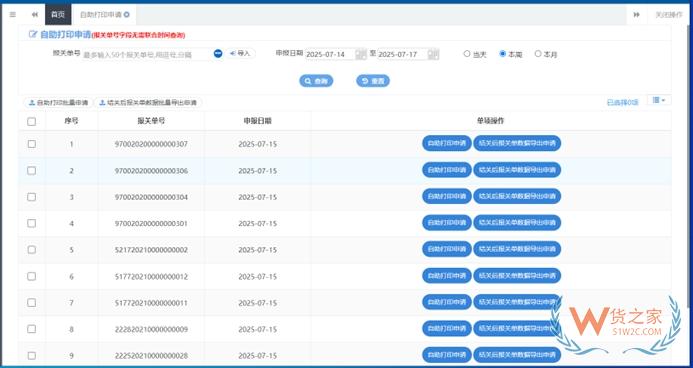
Task: Select the 本周 radio button
Action: (x=503, y=54)
